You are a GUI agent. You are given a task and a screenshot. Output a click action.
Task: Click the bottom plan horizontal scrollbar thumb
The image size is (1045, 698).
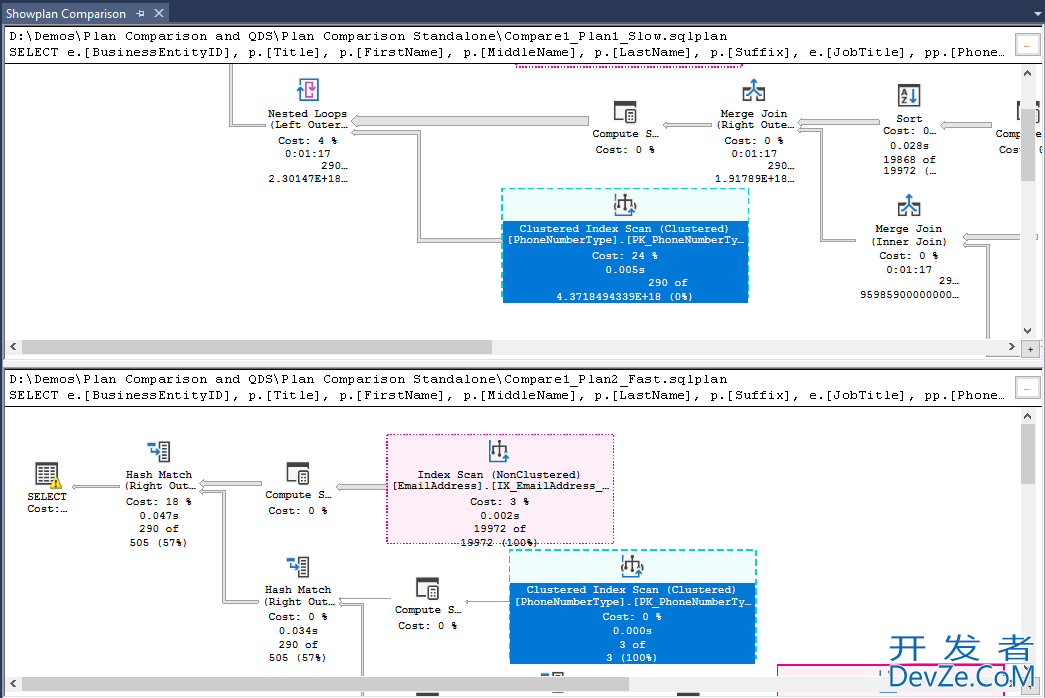[325, 683]
